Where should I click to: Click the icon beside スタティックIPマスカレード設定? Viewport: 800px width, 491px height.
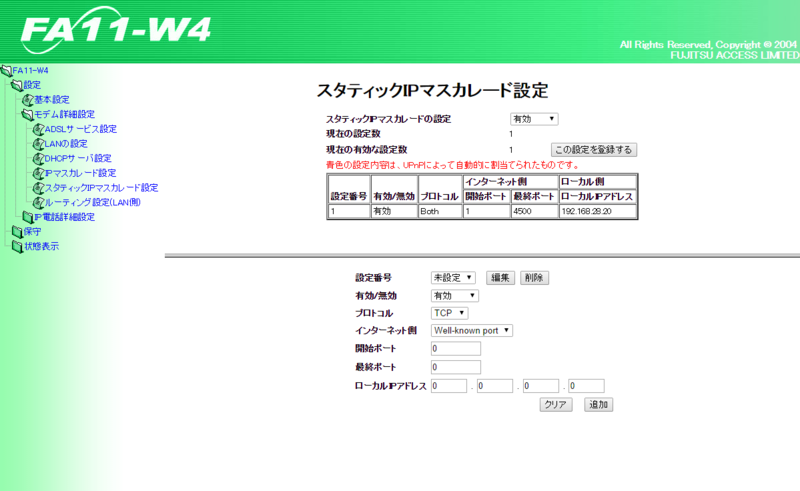coord(39,188)
